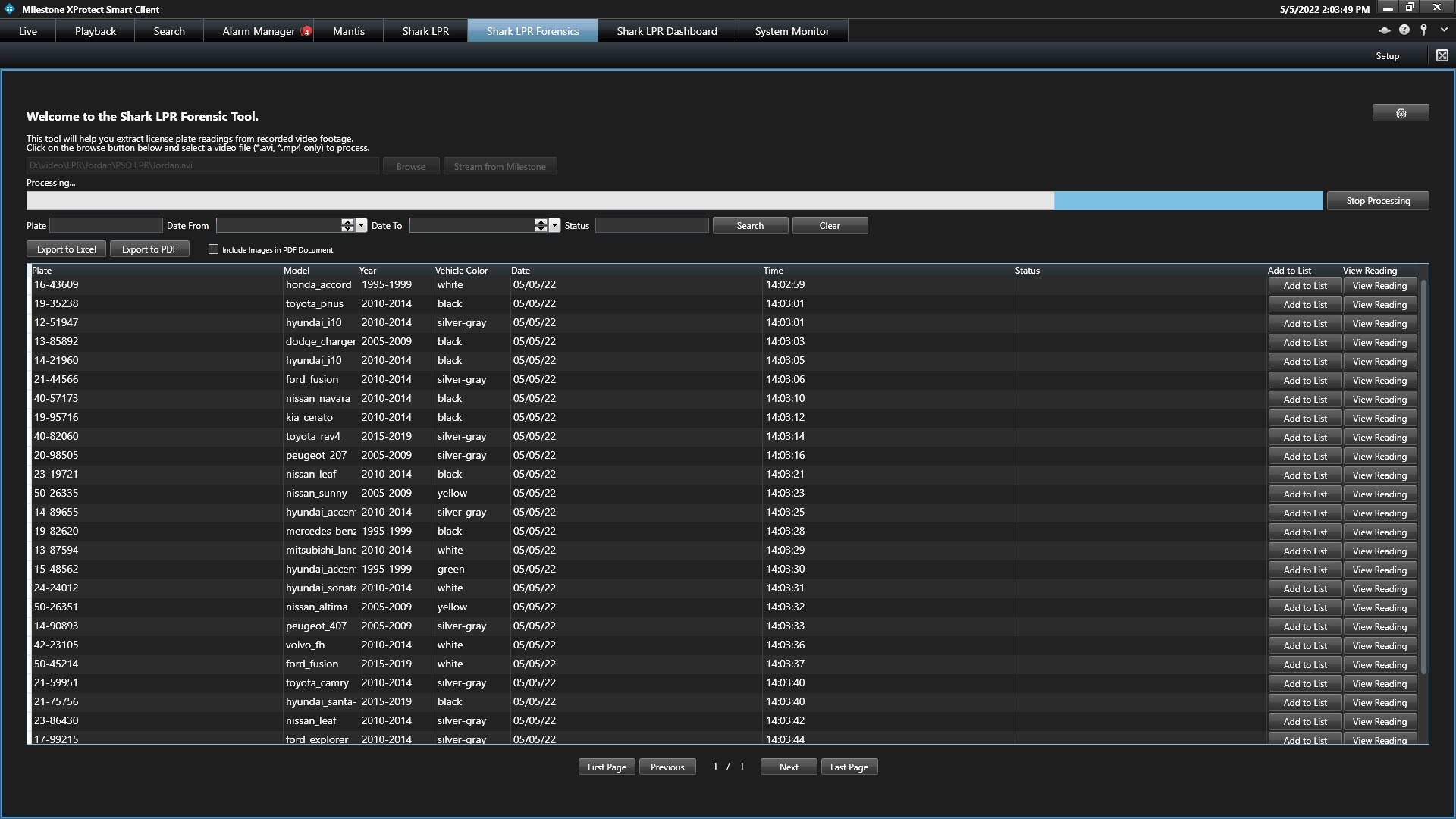Expand the chevron menu in top toolbar
This screenshot has width=1456, height=819.
pyautogui.click(x=1443, y=30)
